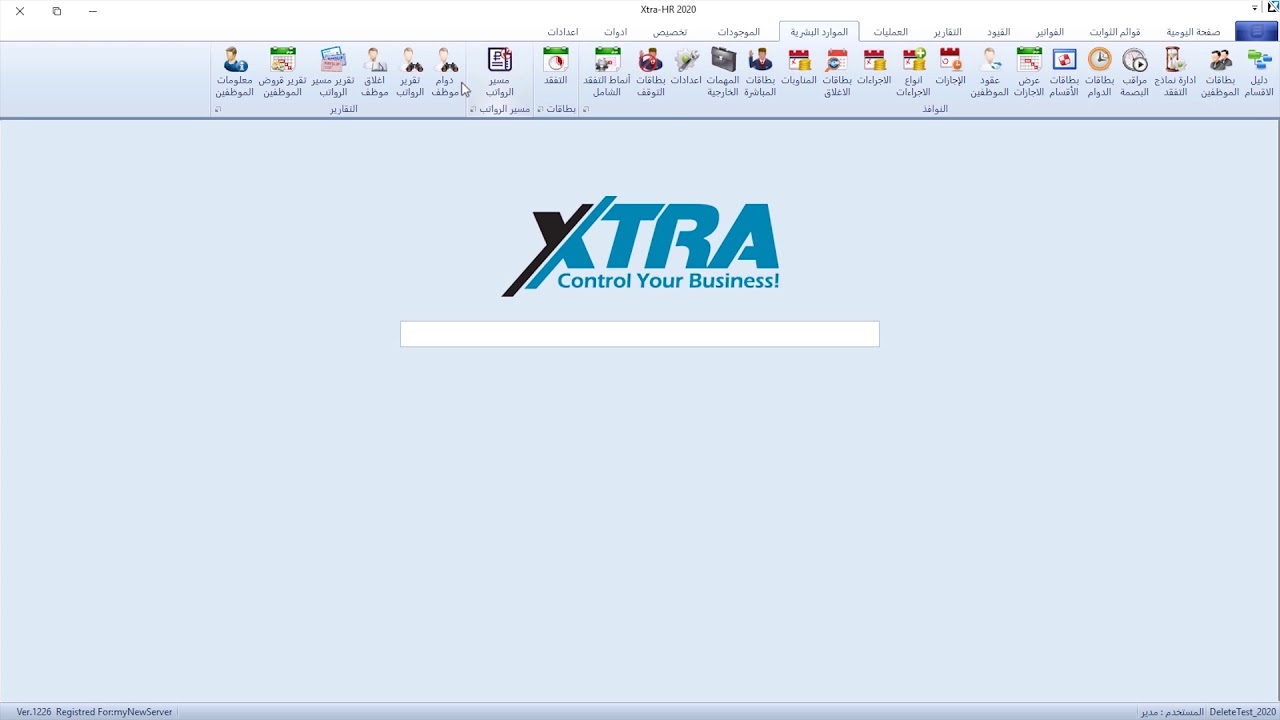1280x720 pixels.
Task: Open بطاقات المباشرة commencement cards
Action: pos(760,72)
